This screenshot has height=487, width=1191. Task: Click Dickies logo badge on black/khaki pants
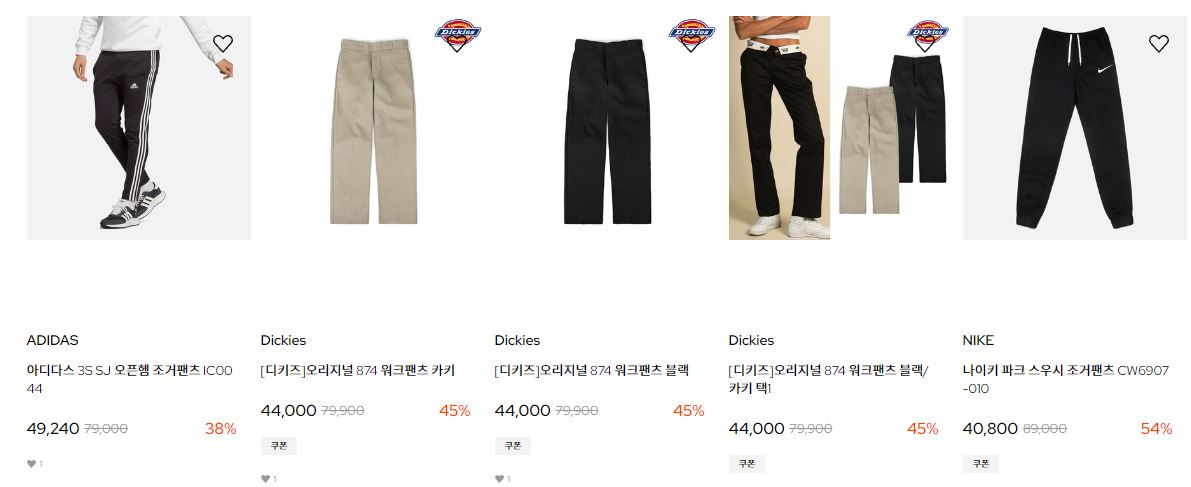[x=927, y=35]
